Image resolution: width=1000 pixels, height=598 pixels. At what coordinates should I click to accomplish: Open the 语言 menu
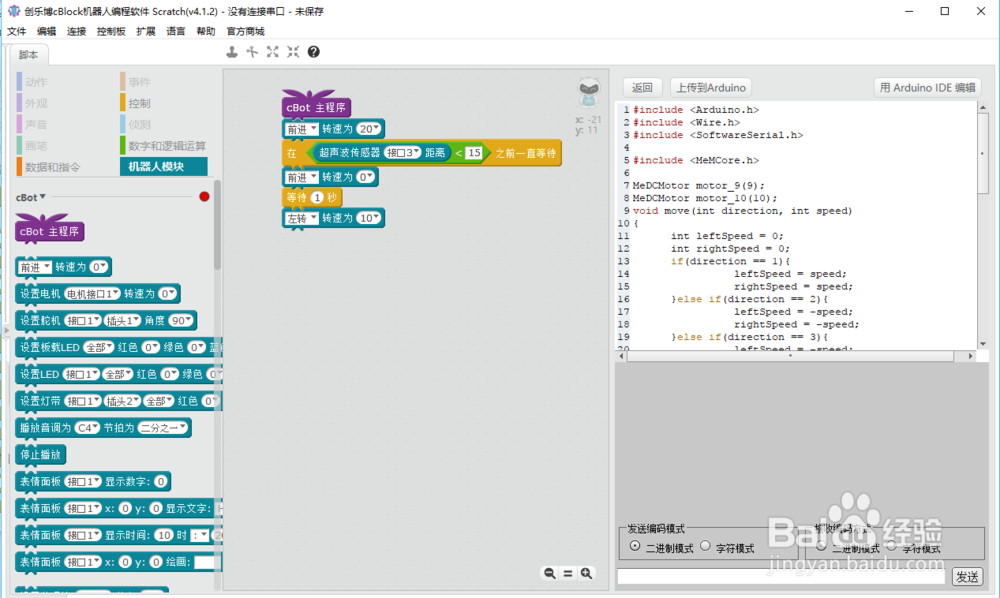pos(175,31)
